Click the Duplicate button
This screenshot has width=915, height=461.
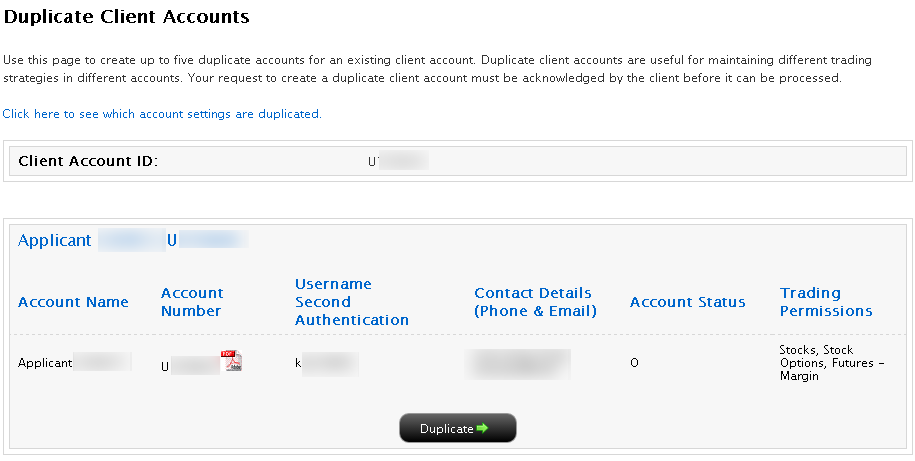click(458, 428)
